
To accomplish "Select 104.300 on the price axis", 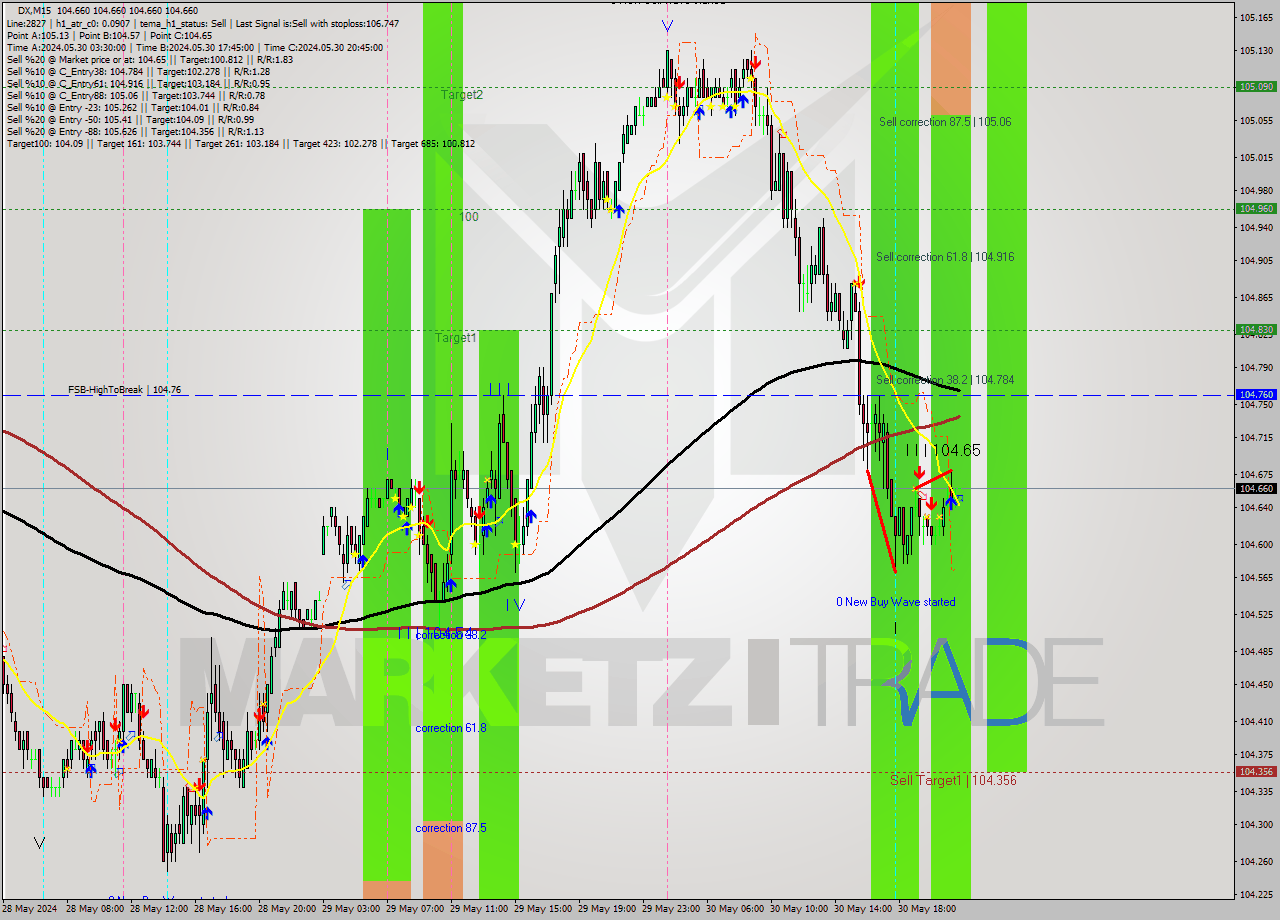I will pos(1256,825).
